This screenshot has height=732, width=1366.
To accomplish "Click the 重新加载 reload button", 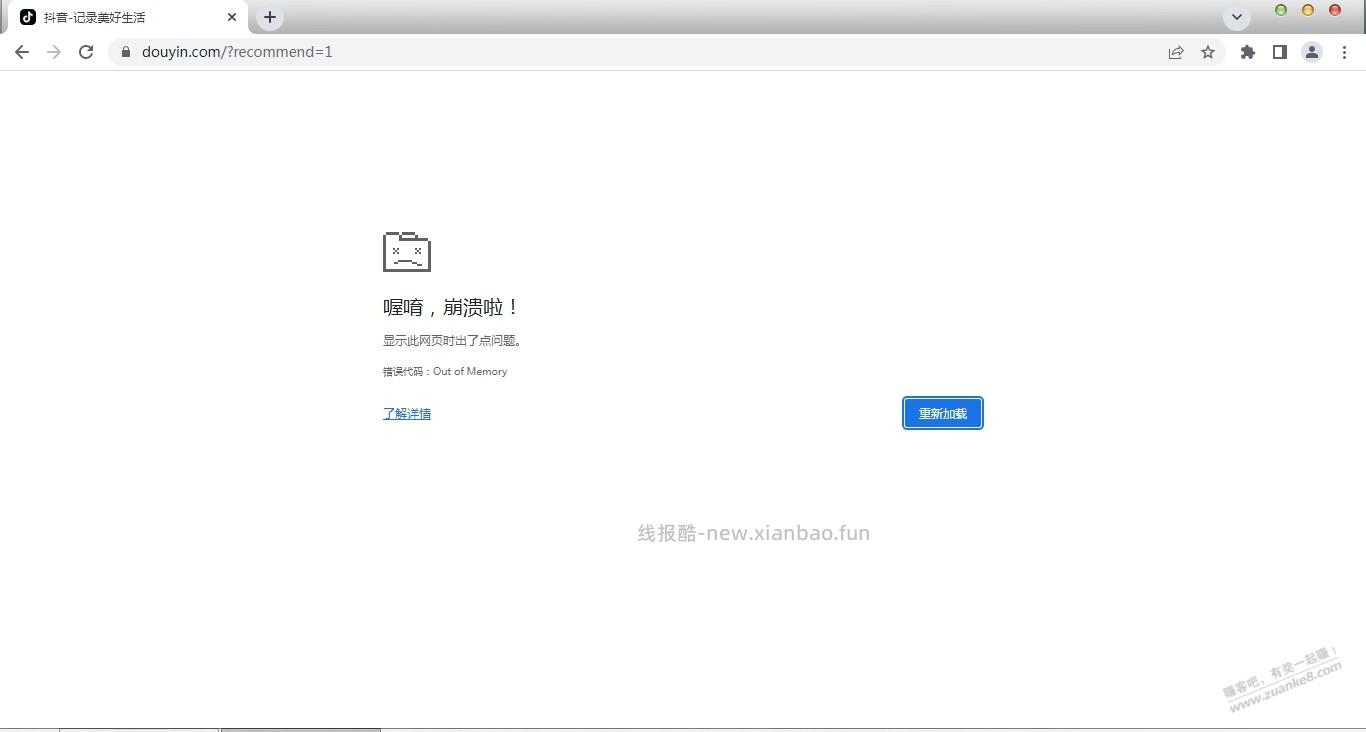I will (x=941, y=413).
